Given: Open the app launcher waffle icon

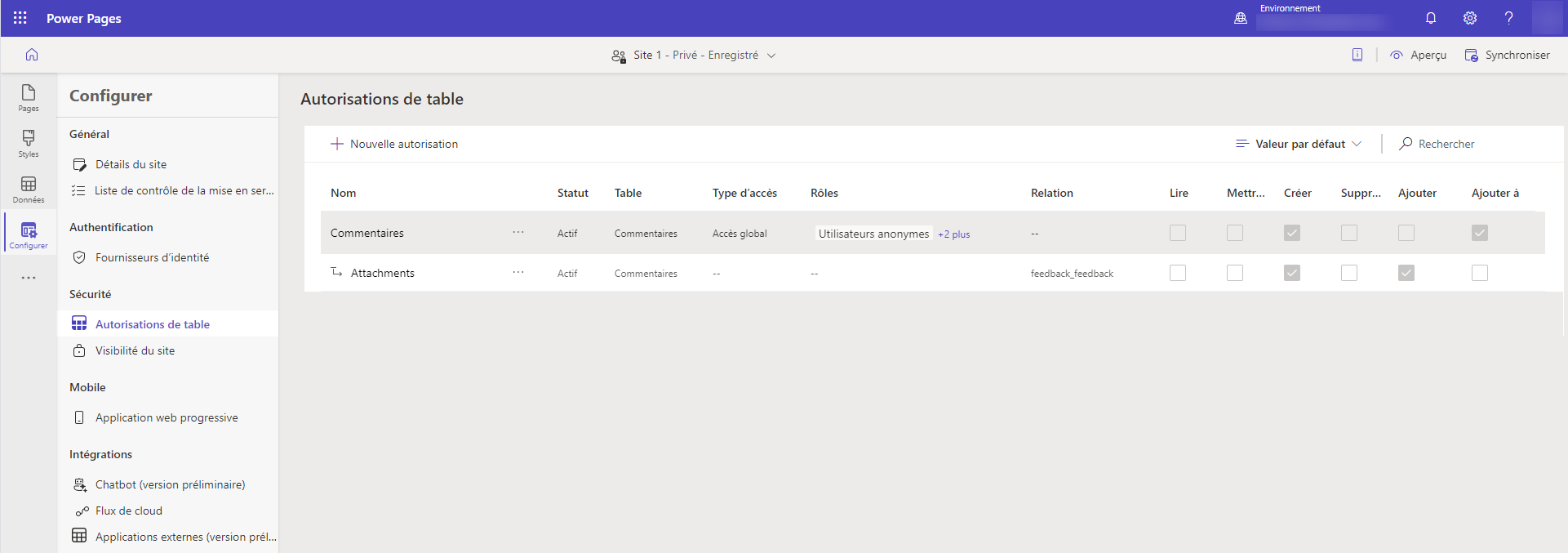Looking at the screenshot, I should pyautogui.click(x=20, y=18).
